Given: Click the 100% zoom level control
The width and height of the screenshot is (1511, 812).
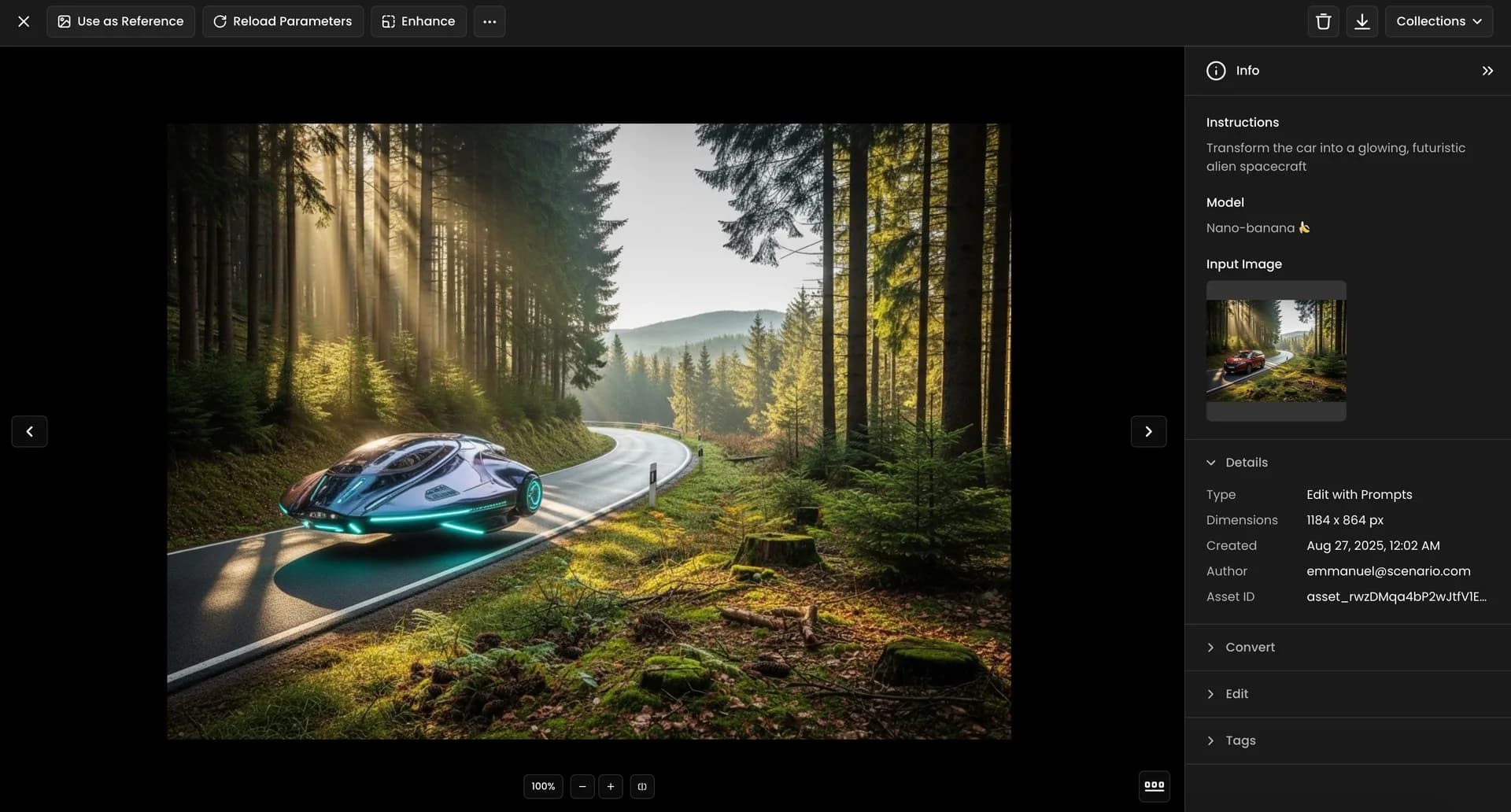Looking at the screenshot, I should point(542,786).
